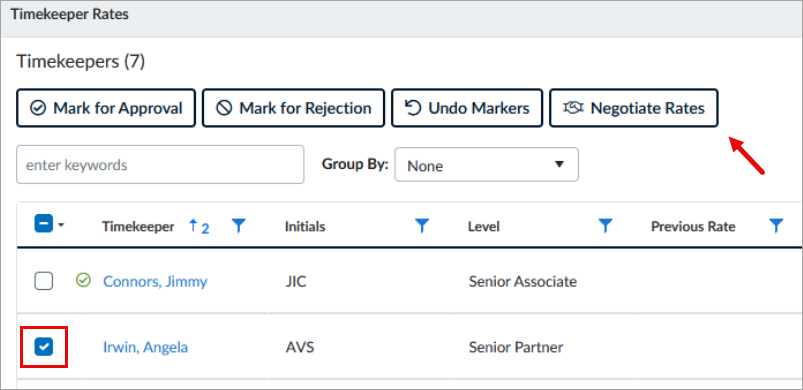Viewport: 803px width, 390px height.
Task: Toggle the select-all header checkbox
Action: click(44, 224)
